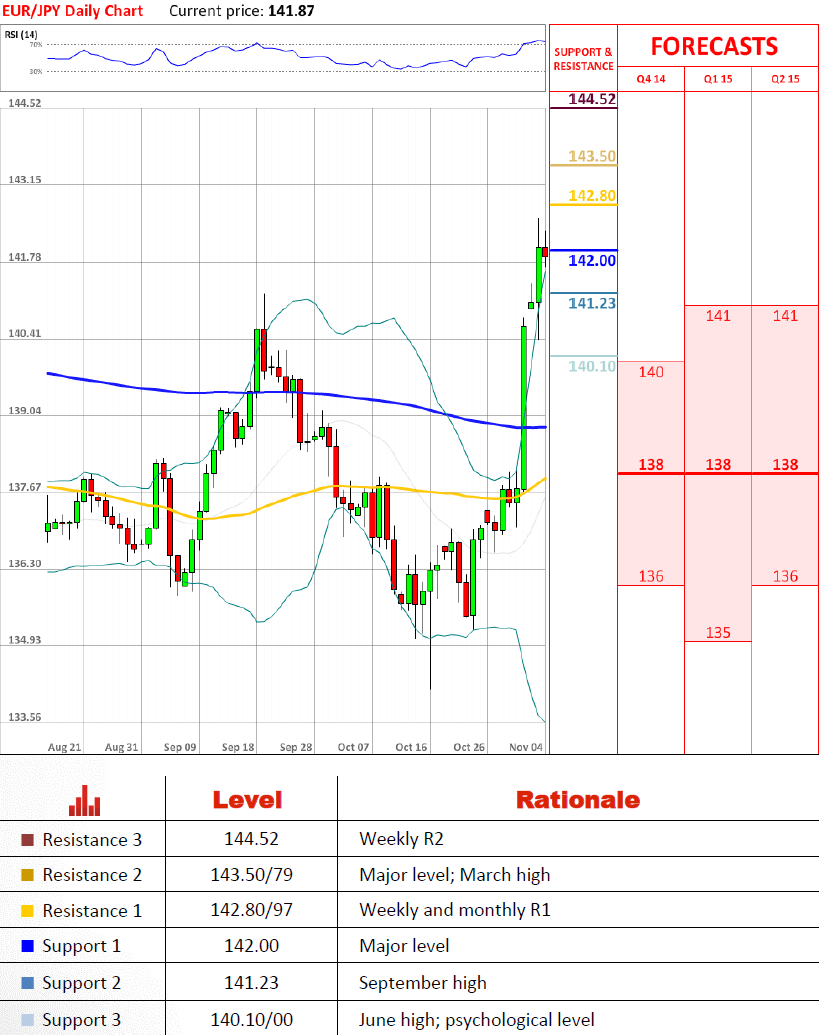Viewport: 819px width, 1035px height.
Task: Click the Resistance 1 yellow color swatch
Action: [27, 911]
